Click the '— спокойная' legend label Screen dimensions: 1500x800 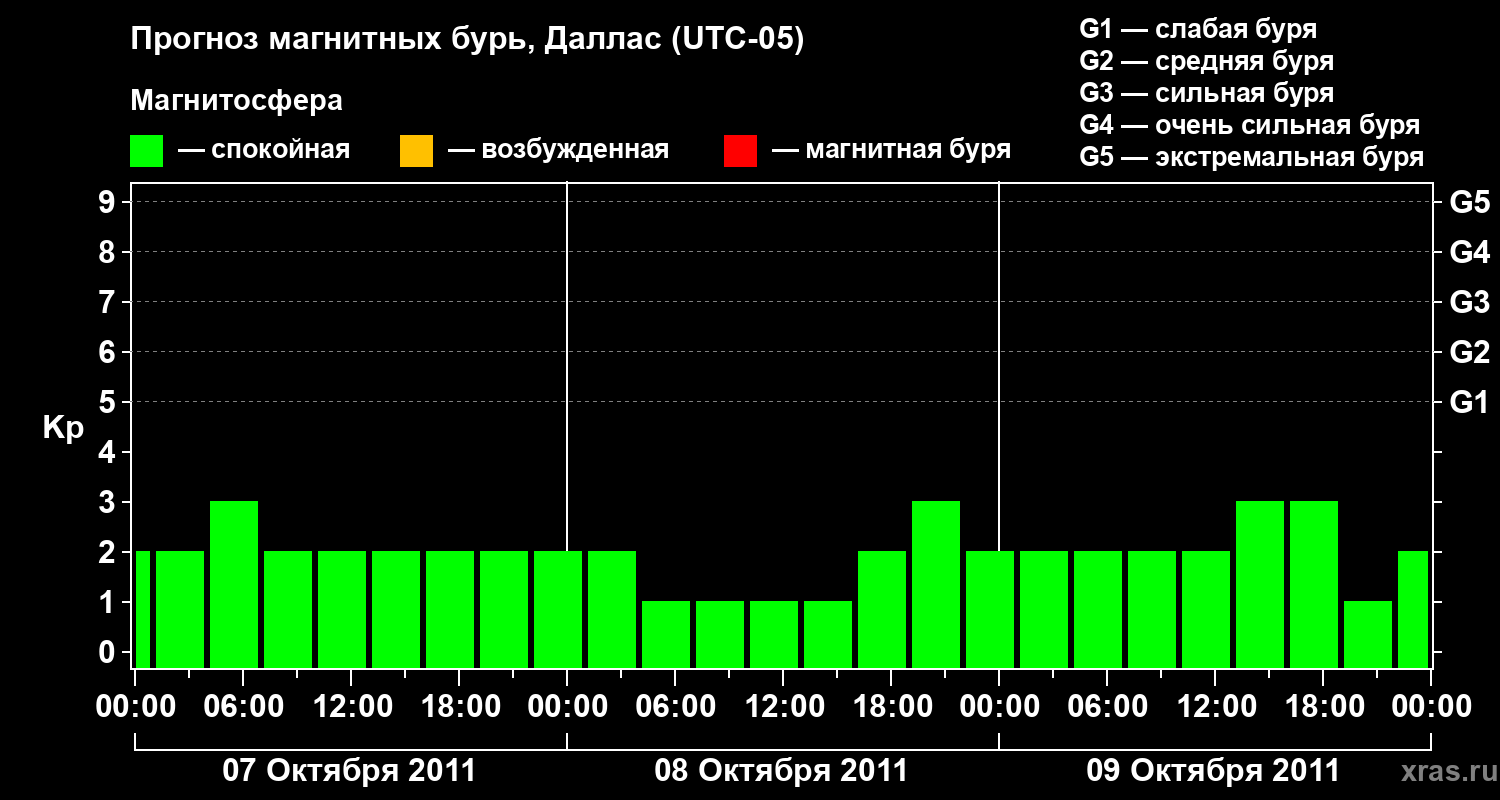pos(264,150)
